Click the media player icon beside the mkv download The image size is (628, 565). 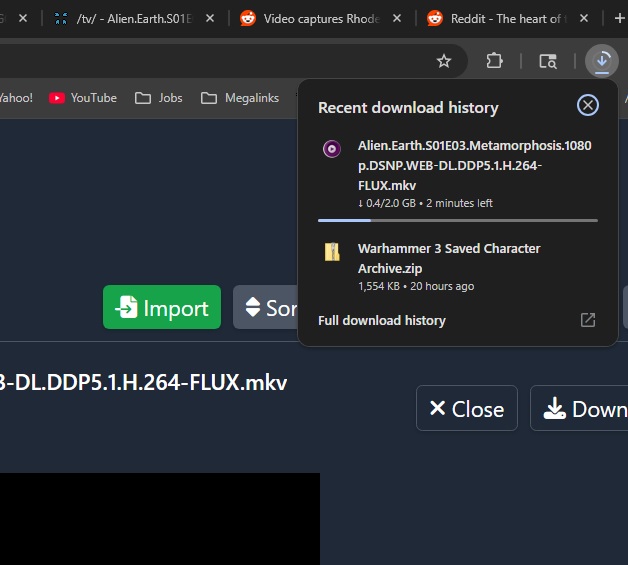332,149
